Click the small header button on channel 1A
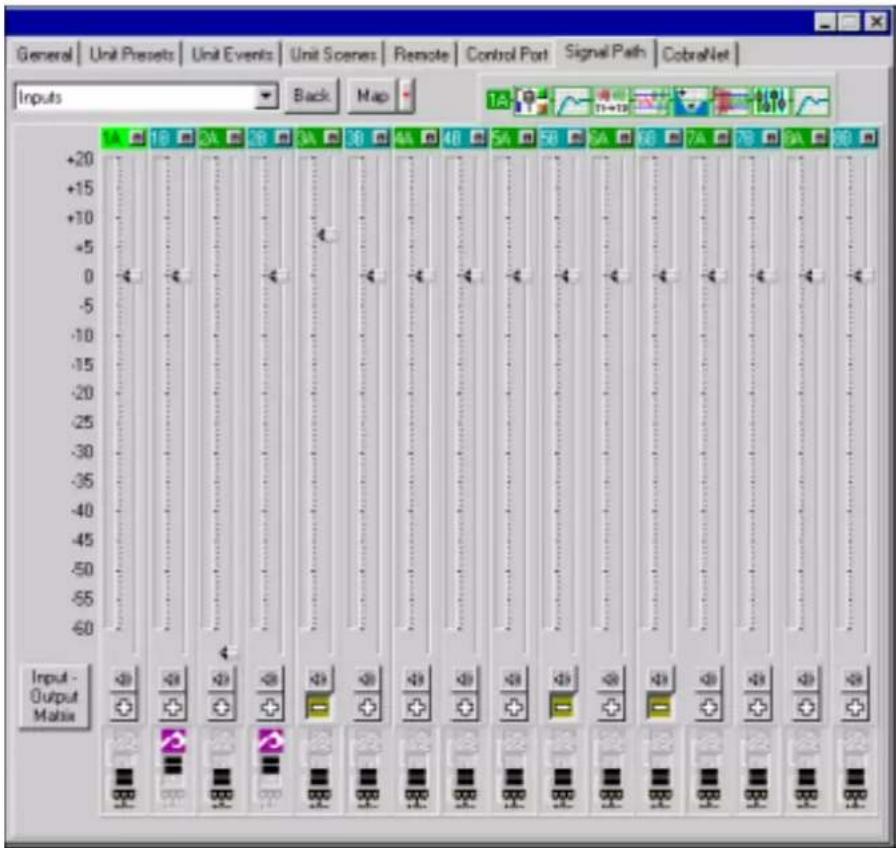Screen dimensions: 896x848 (x=138, y=137)
